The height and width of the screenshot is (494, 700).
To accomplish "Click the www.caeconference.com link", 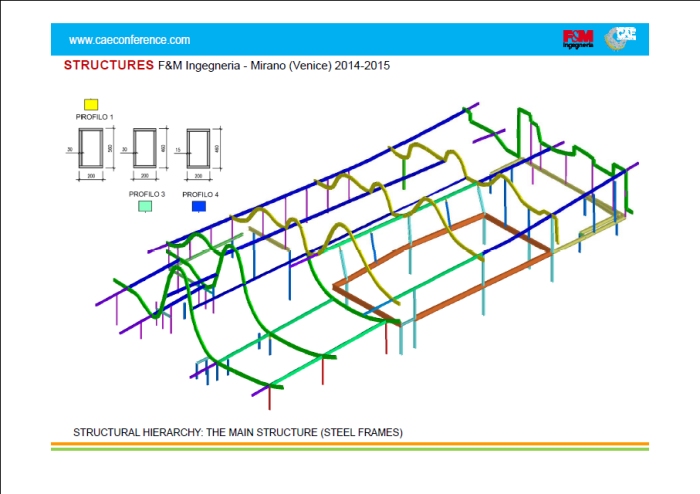I will [x=129, y=40].
